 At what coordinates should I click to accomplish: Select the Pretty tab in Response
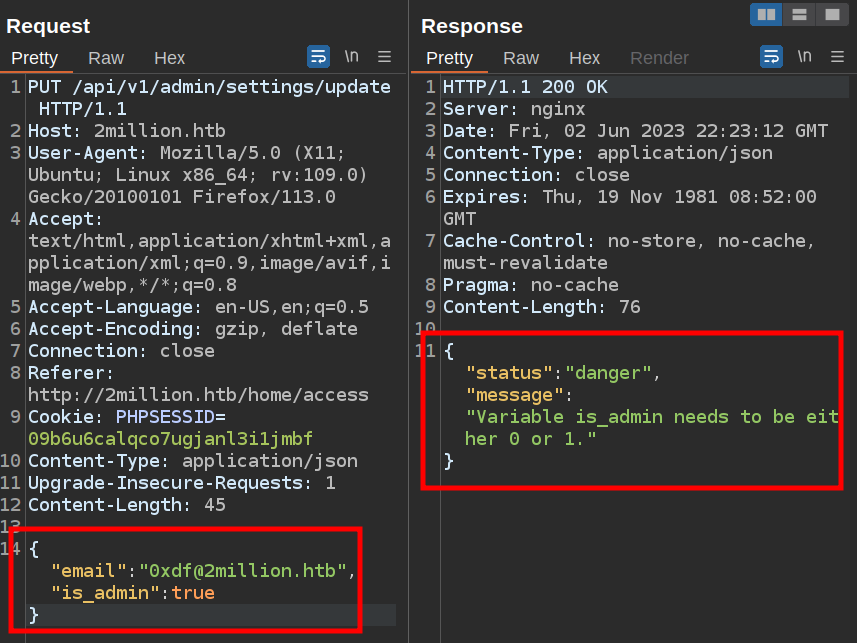pos(450,58)
